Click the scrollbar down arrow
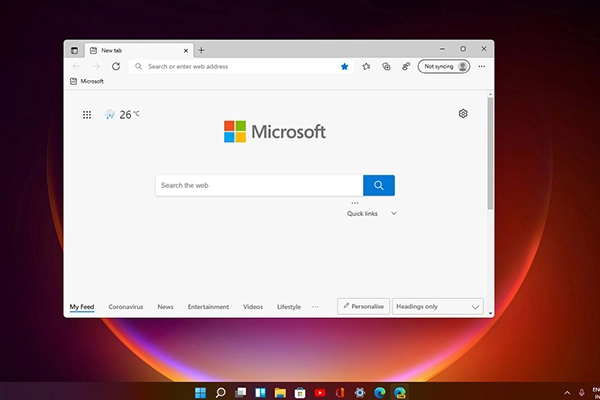The height and width of the screenshot is (400, 600). 490,313
